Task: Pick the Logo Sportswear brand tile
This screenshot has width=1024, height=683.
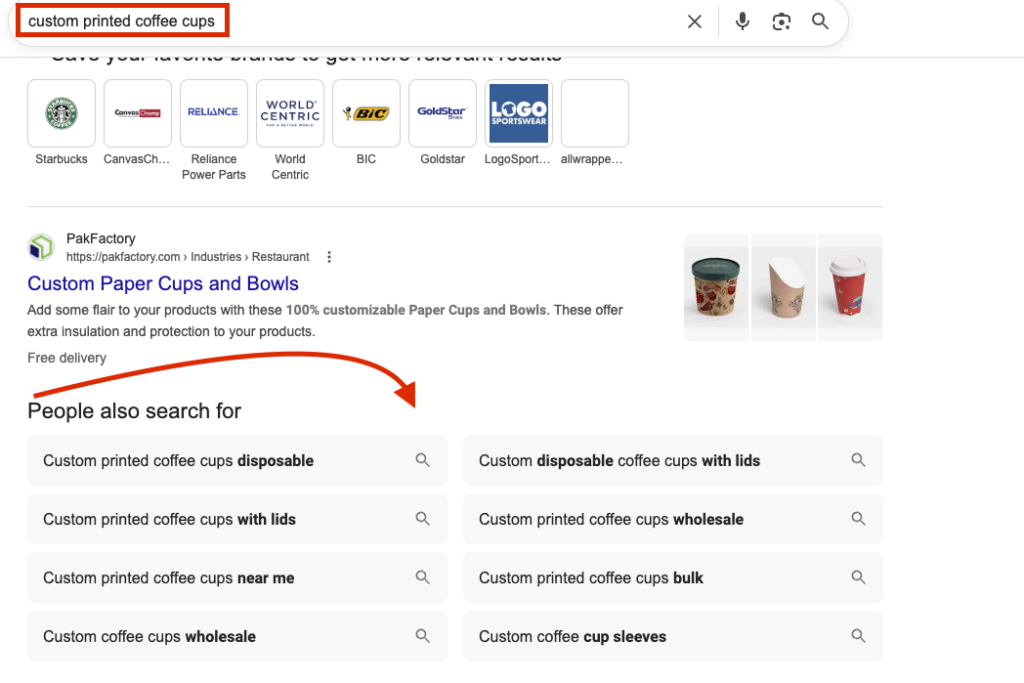Action: tap(518, 113)
